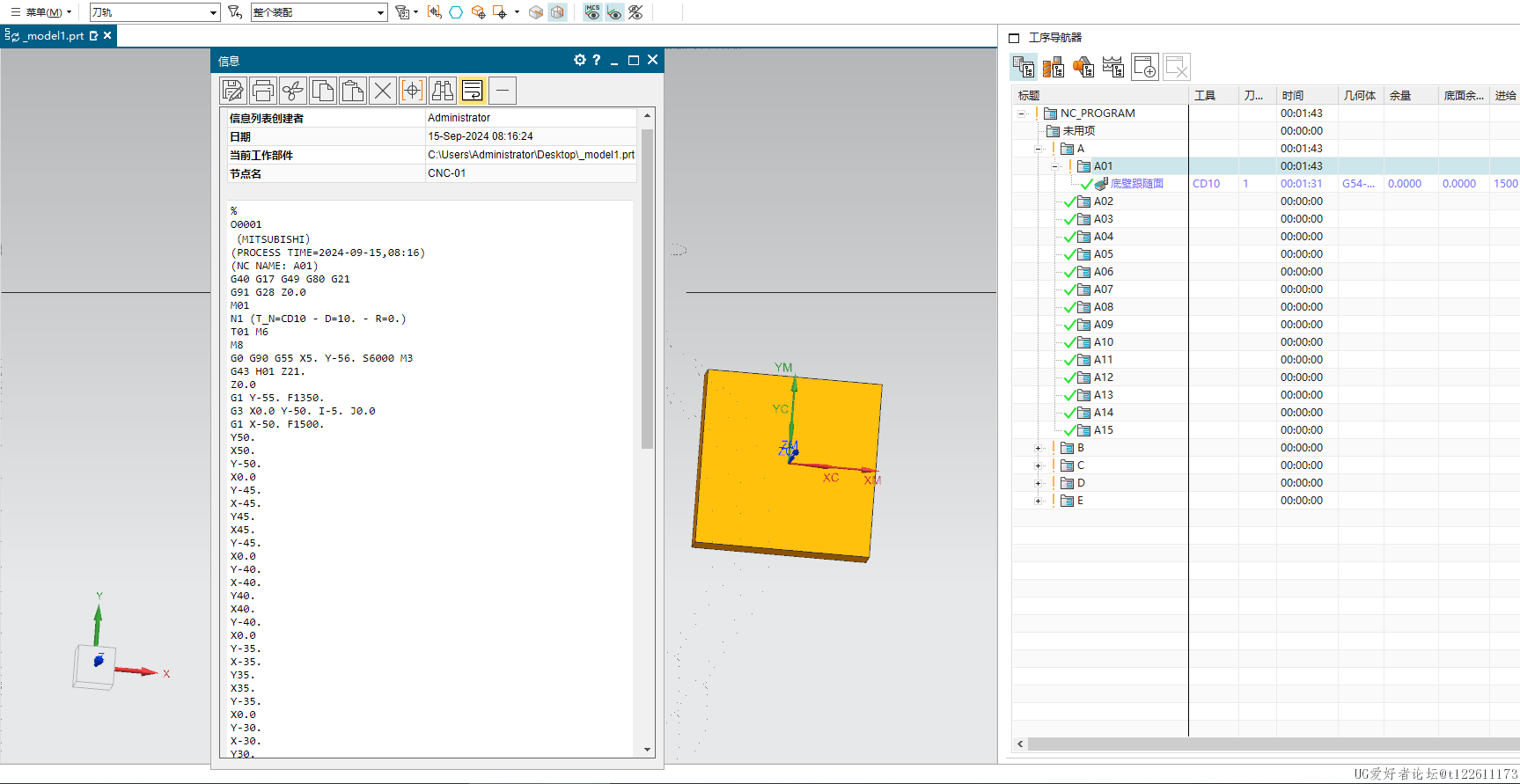Select program group A15
1520x784 pixels.
click(1103, 430)
